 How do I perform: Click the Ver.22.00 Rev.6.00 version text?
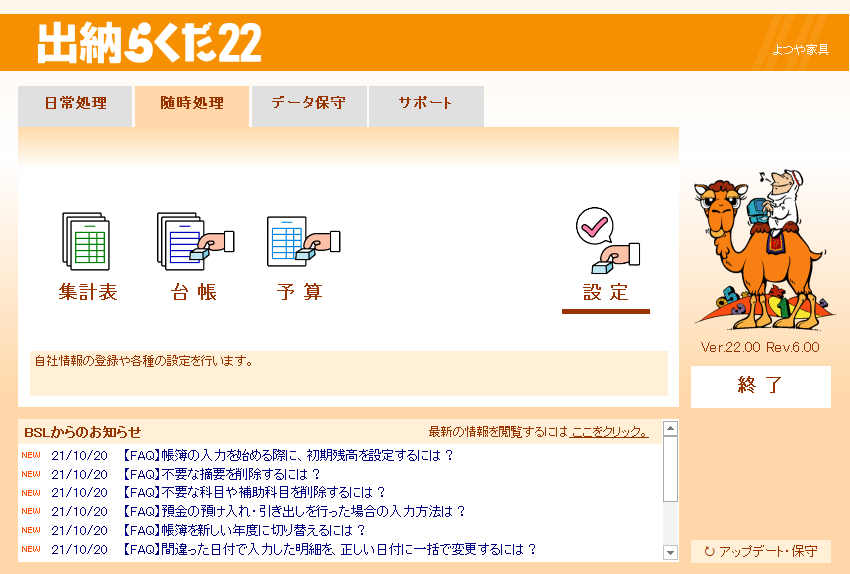(760, 347)
